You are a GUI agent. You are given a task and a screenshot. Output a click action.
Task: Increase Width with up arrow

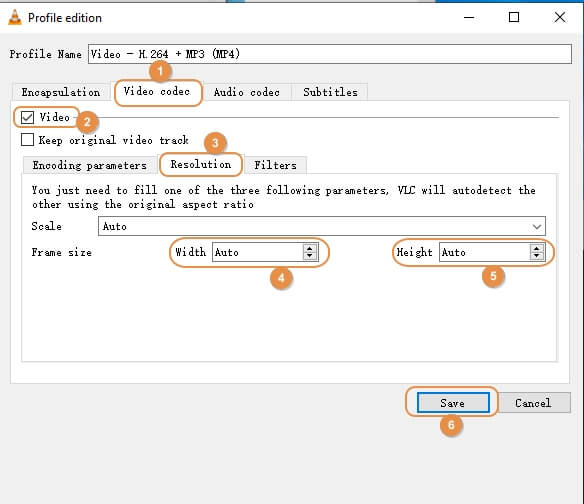310,248
